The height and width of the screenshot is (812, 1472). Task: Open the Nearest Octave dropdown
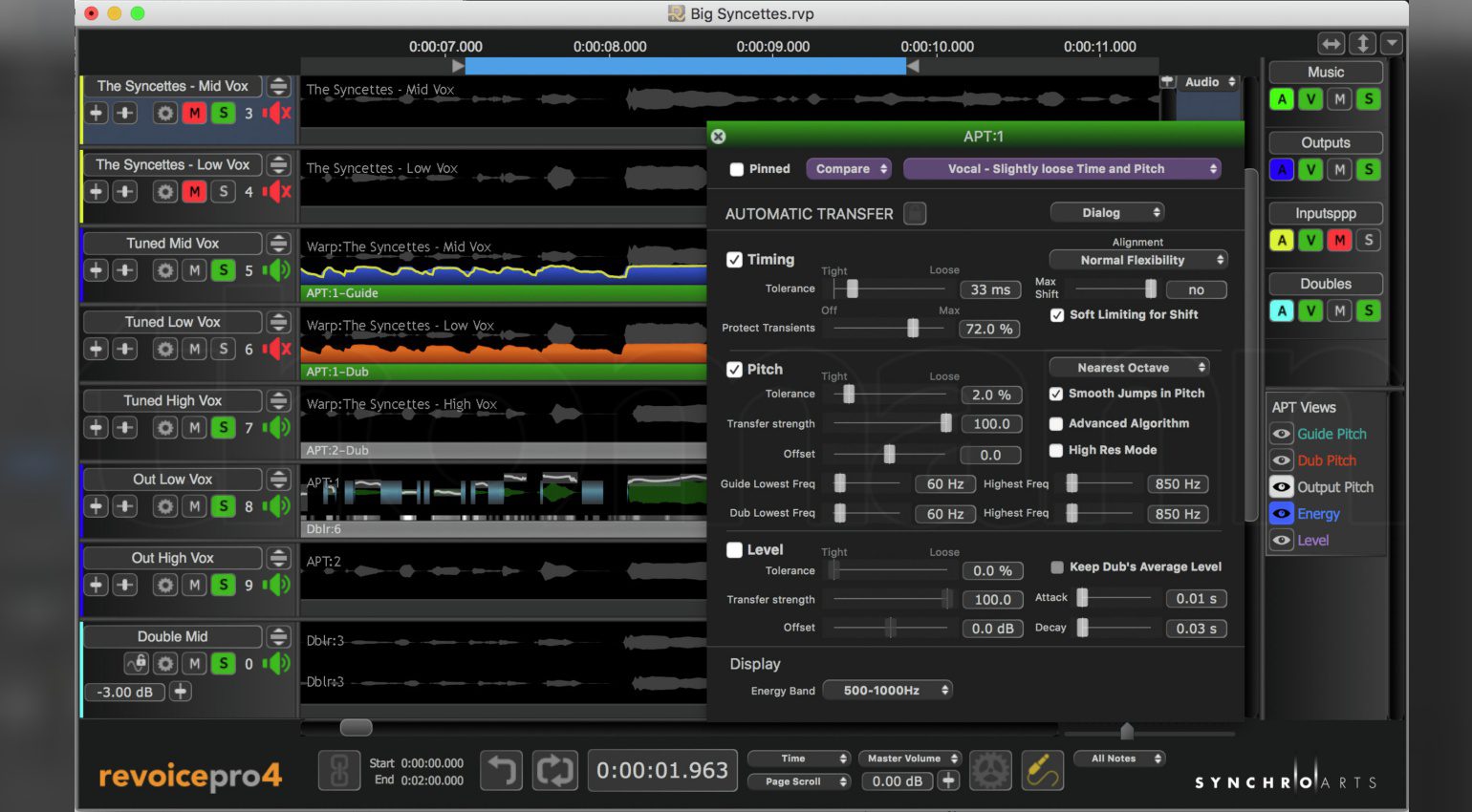(x=1128, y=367)
